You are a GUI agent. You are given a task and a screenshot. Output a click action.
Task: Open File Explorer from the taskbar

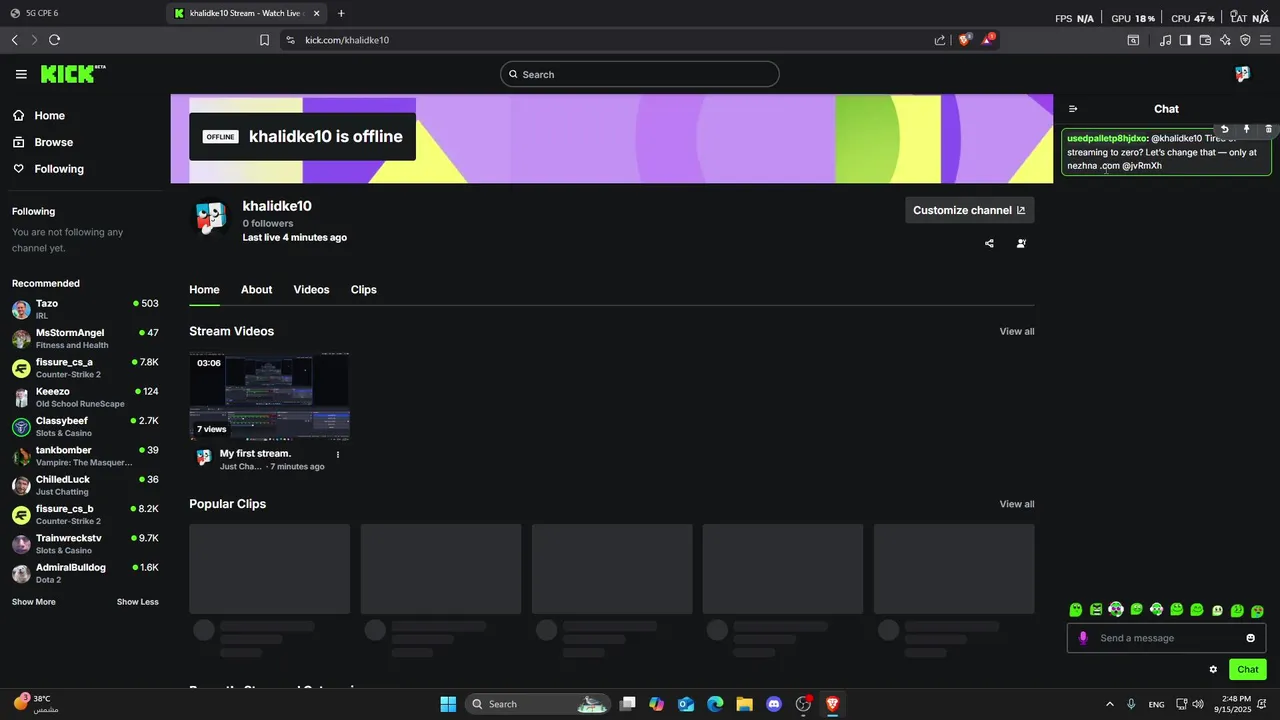point(744,704)
